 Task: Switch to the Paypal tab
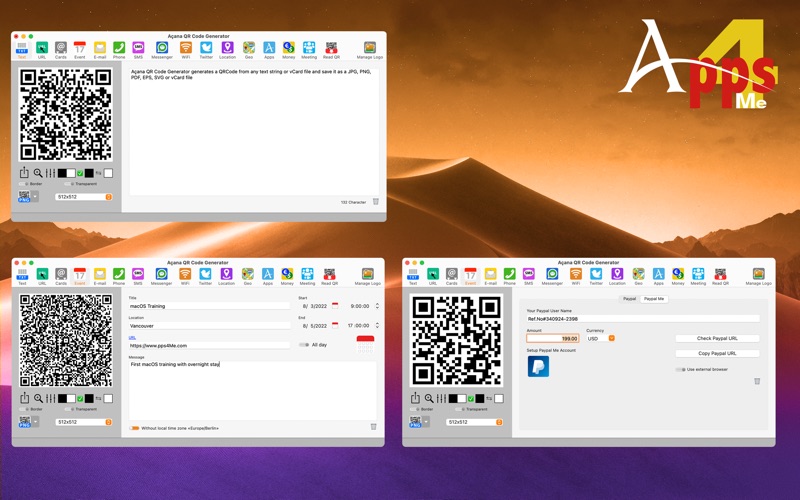pyautogui.click(x=629, y=299)
